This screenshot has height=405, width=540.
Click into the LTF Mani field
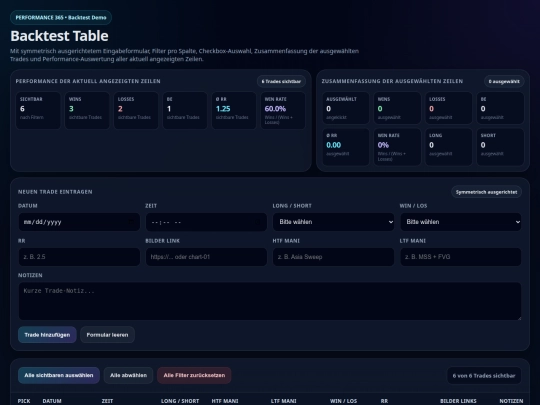[x=460, y=257]
